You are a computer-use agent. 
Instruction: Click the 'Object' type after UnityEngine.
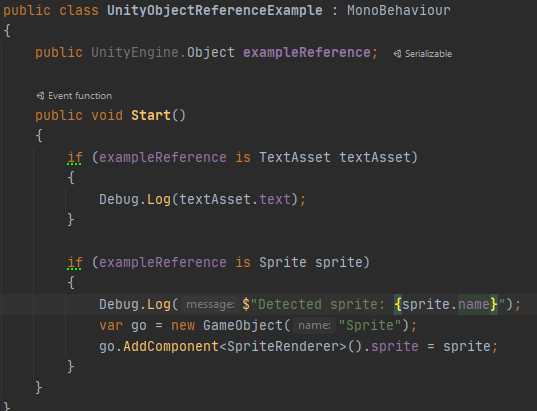point(211,52)
